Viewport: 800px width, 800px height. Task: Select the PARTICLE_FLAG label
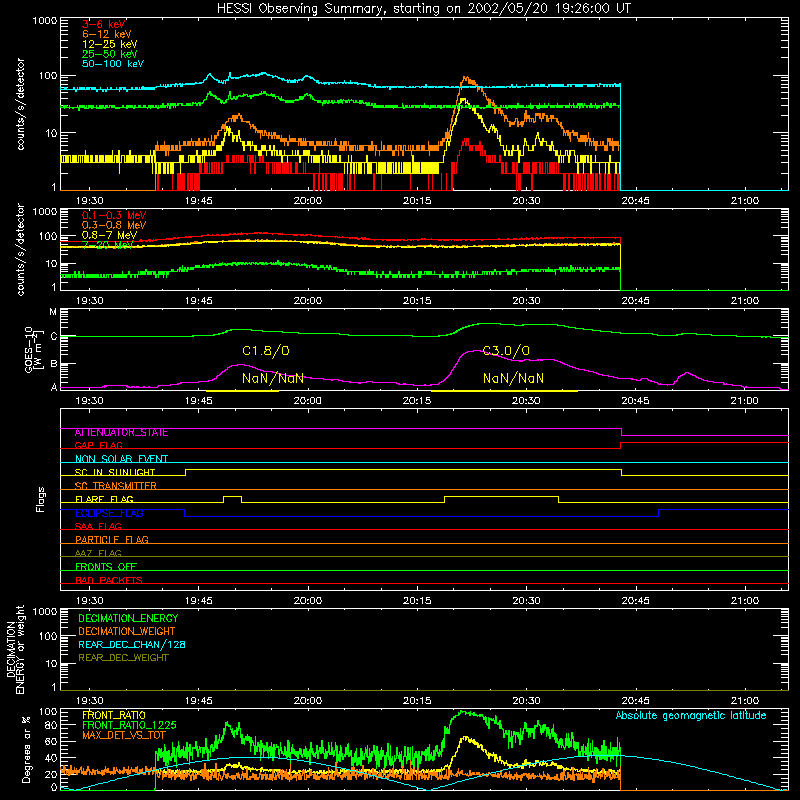112,539
